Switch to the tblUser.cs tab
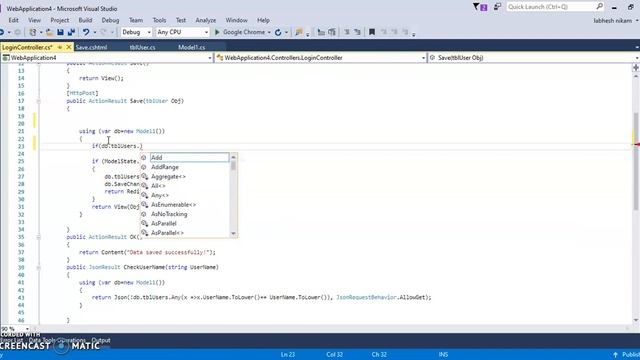Image resolution: width=640 pixels, height=360 pixels. [142, 47]
